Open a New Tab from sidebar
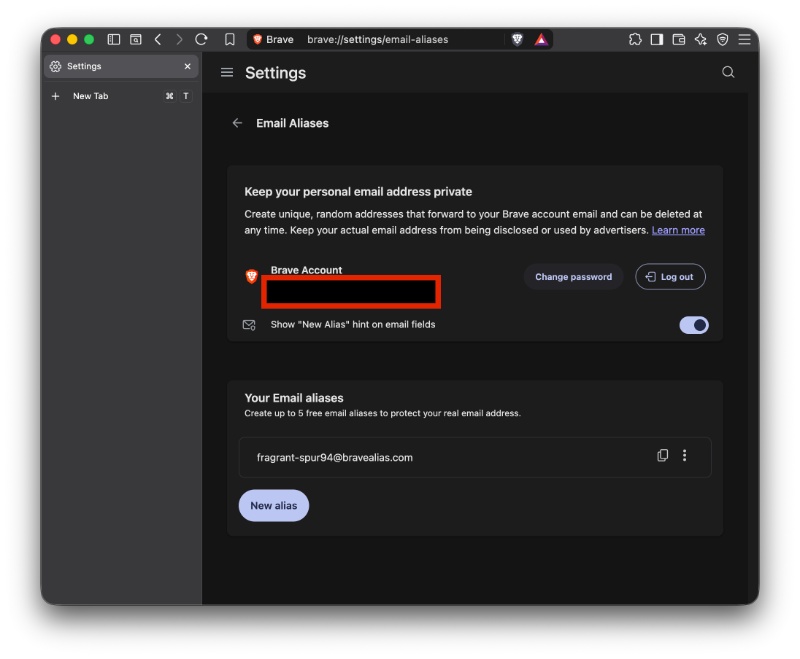Screen dimensions: 800x659 (121, 96)
